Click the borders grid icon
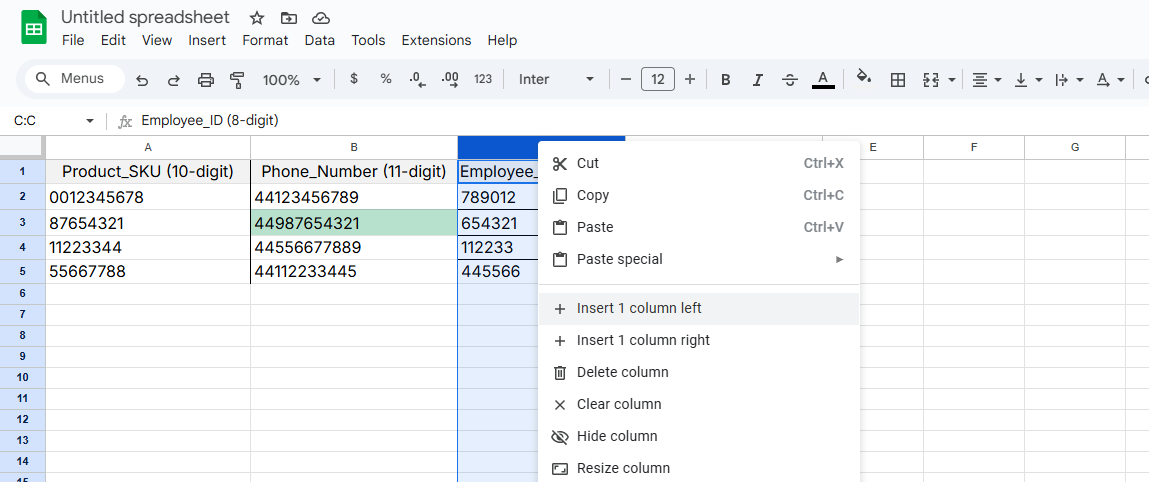 [898, 80]
